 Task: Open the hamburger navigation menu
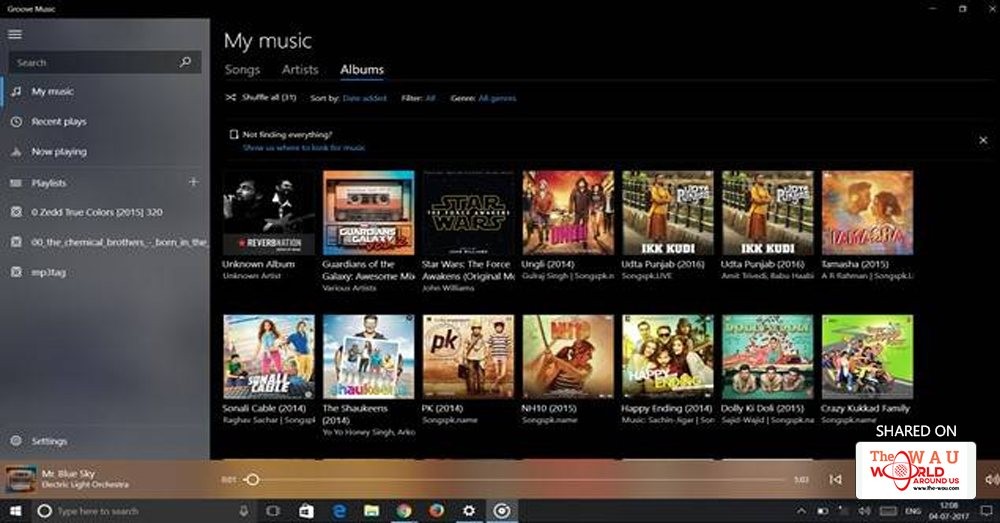15,34
